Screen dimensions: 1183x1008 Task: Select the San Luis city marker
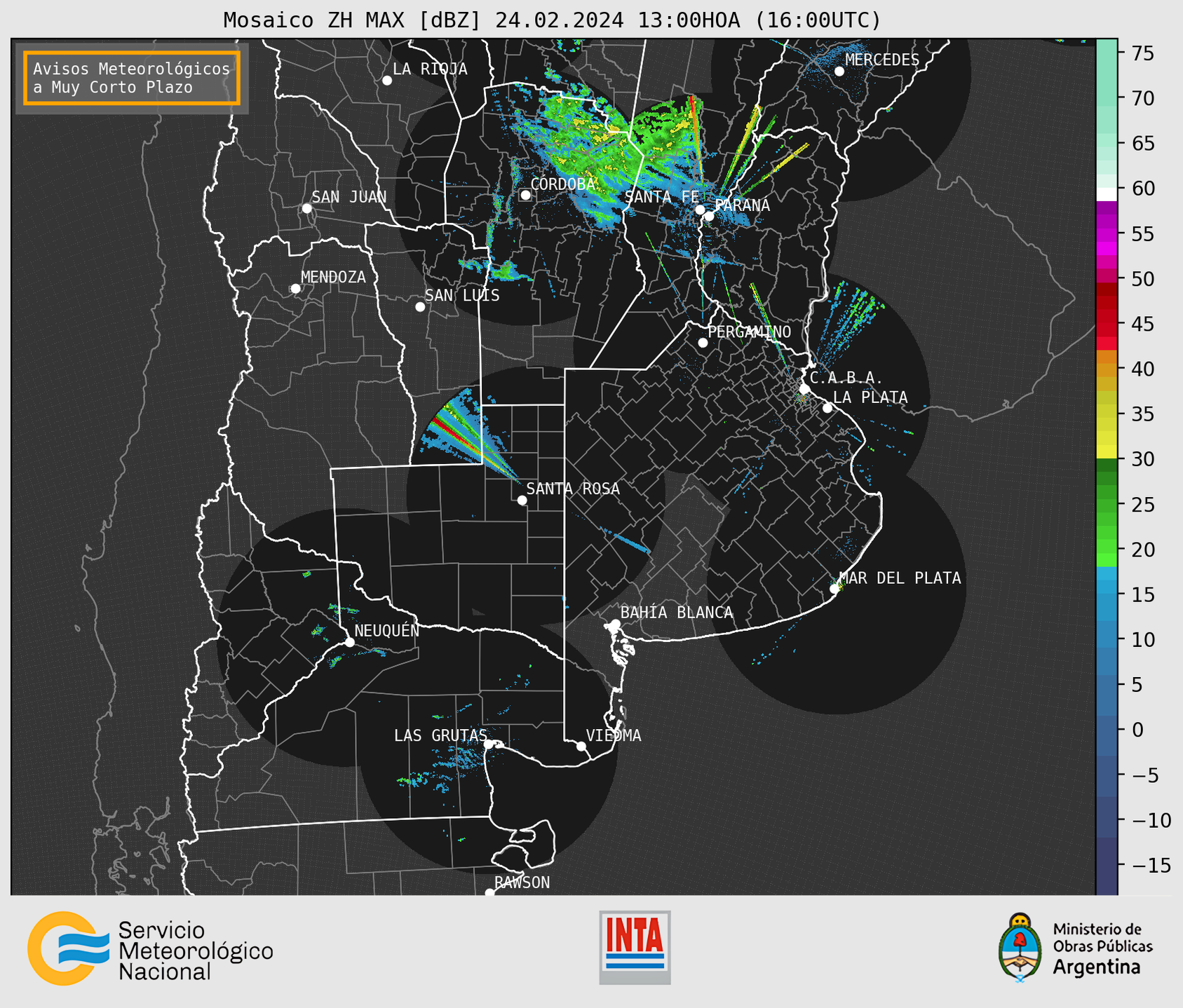pos(420,307)
